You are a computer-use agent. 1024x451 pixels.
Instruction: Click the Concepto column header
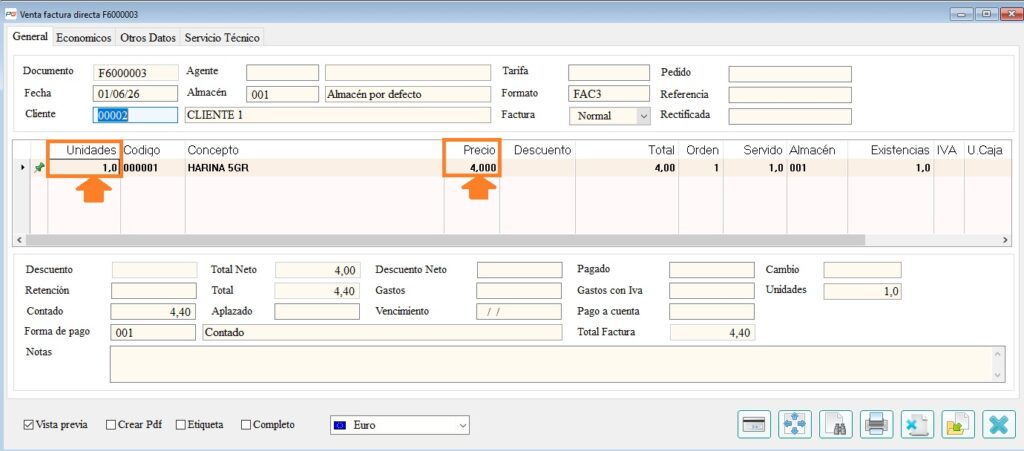click(315, 150)
